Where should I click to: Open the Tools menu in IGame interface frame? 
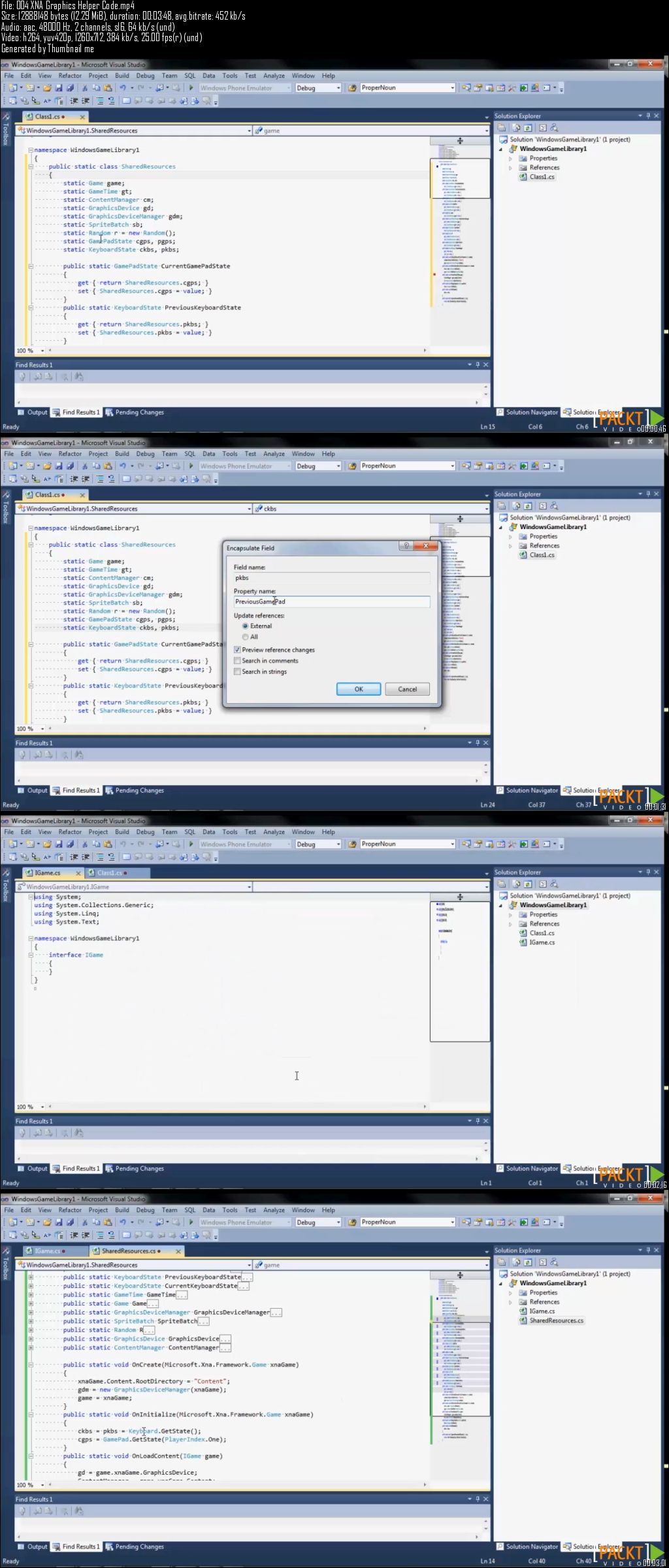pyautogui.click(x=230, y=832)
